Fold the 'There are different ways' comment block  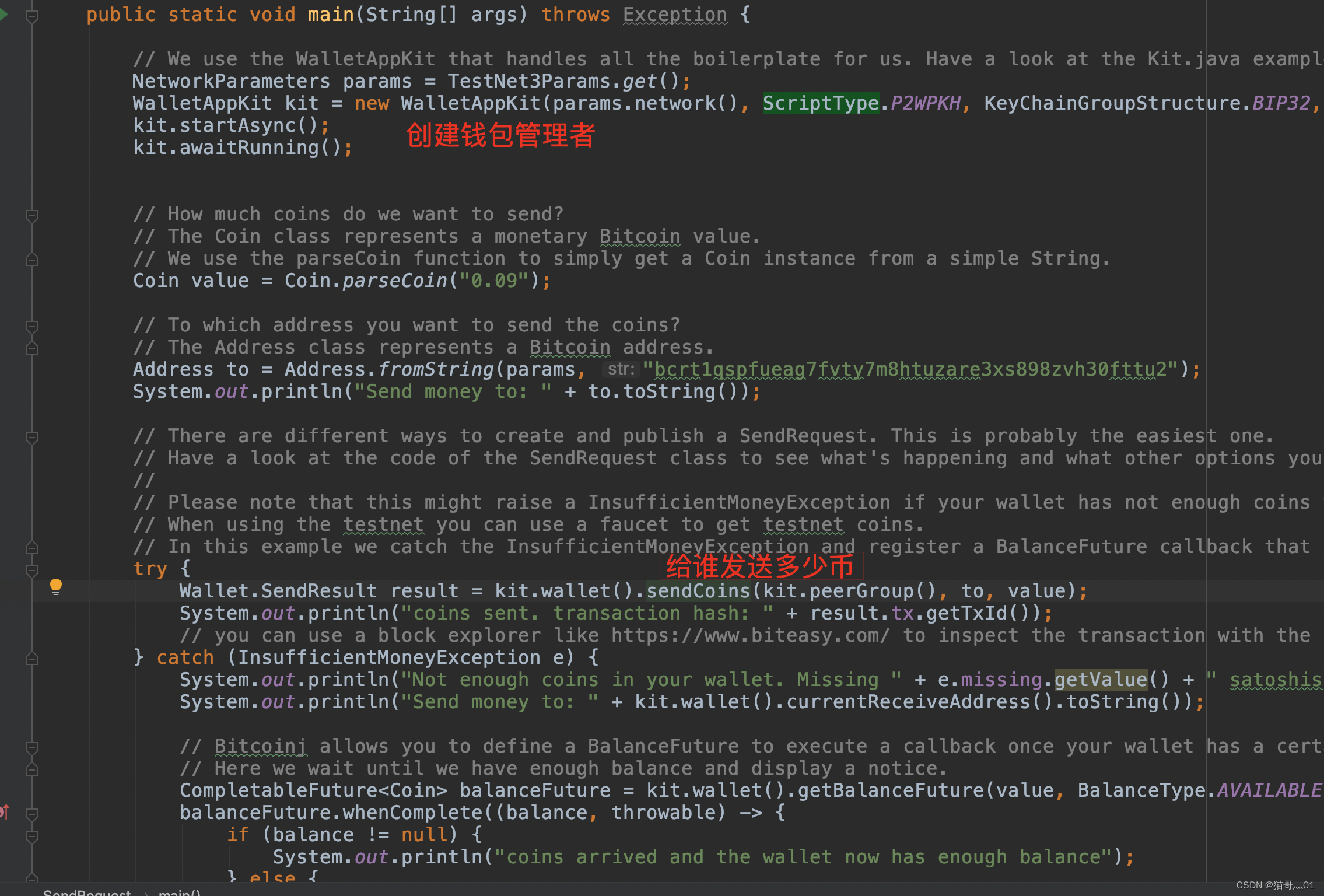(x=32, y=437)
